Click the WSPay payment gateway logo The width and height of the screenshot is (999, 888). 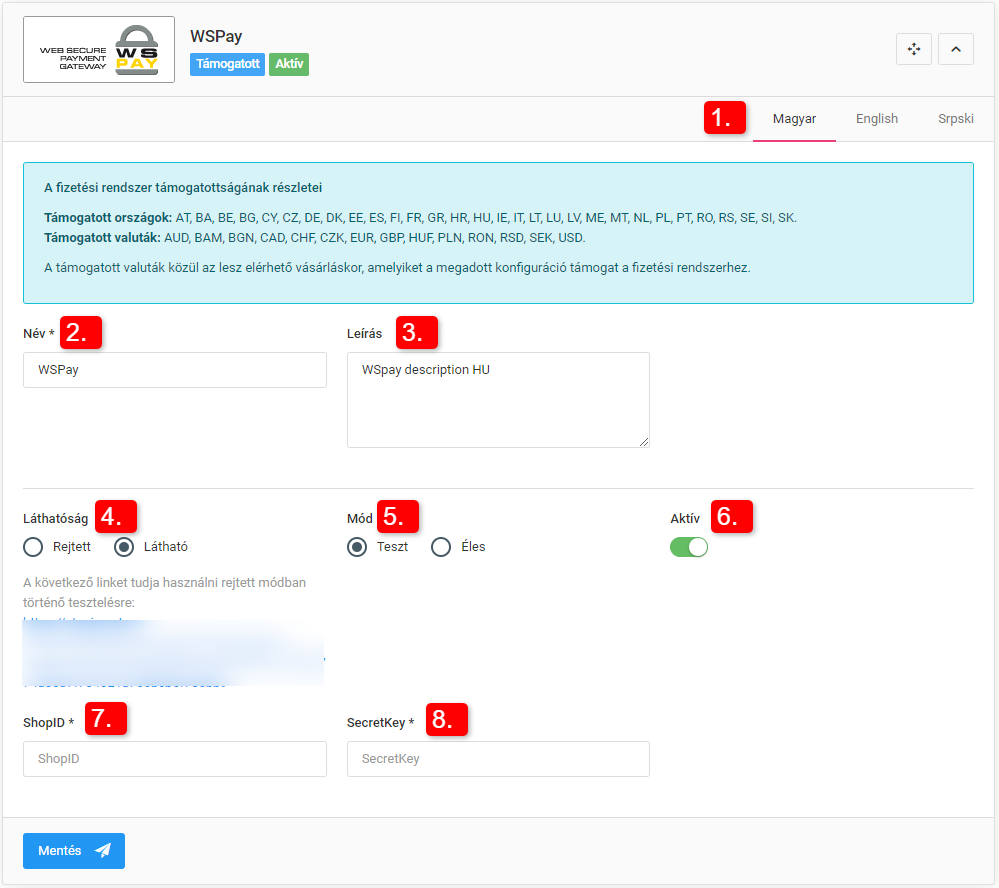coord(99,49)
